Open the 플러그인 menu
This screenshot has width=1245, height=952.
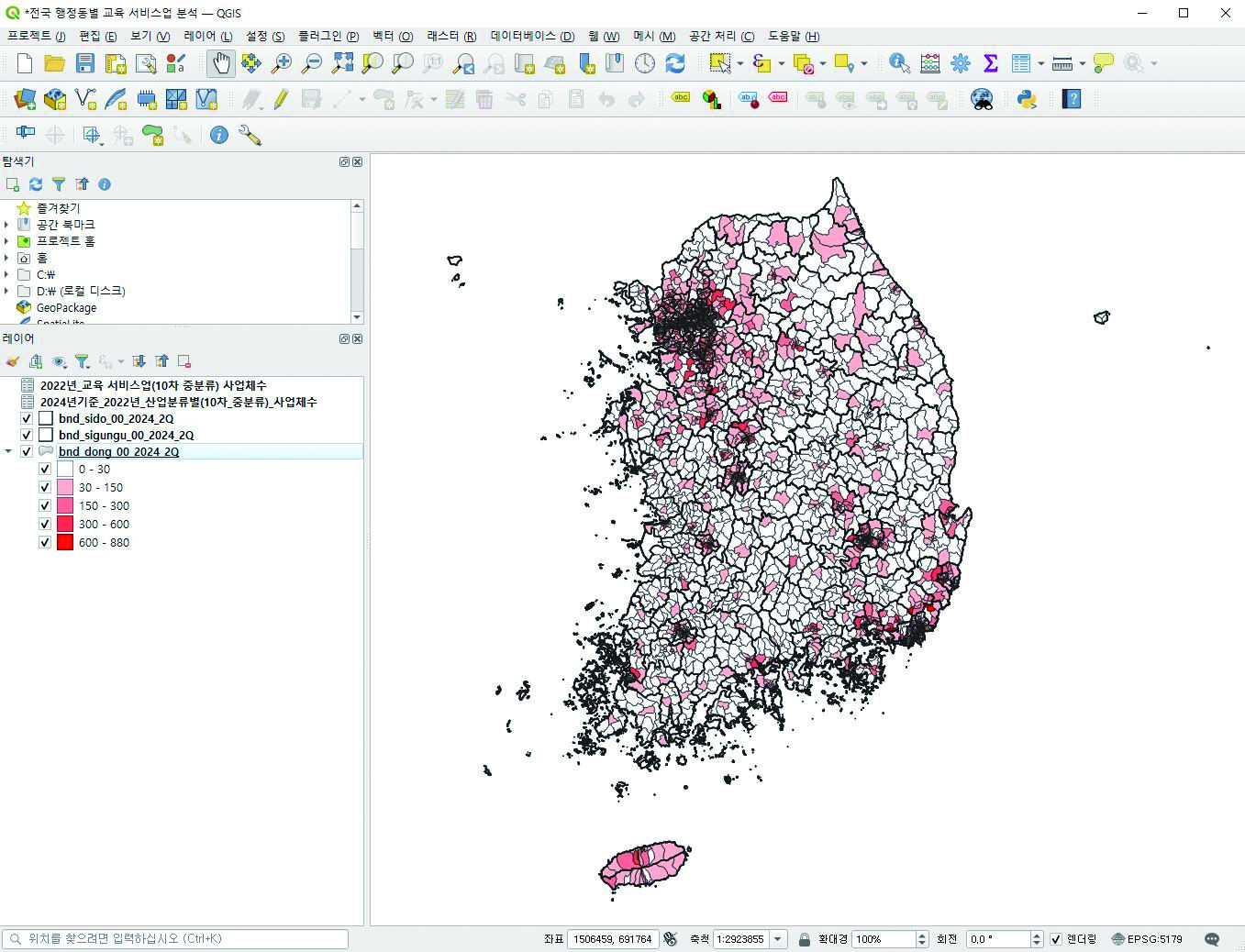pos(328,36)
